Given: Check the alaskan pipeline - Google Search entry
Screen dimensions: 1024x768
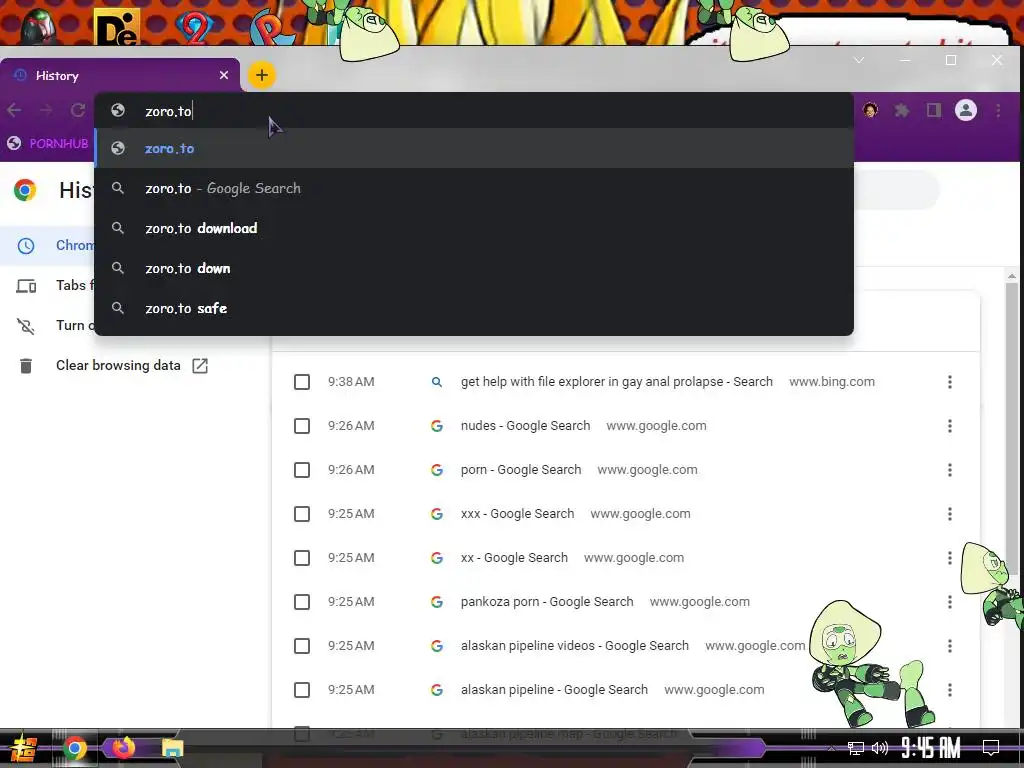Looking at the screenshot, I should (302, 690).
